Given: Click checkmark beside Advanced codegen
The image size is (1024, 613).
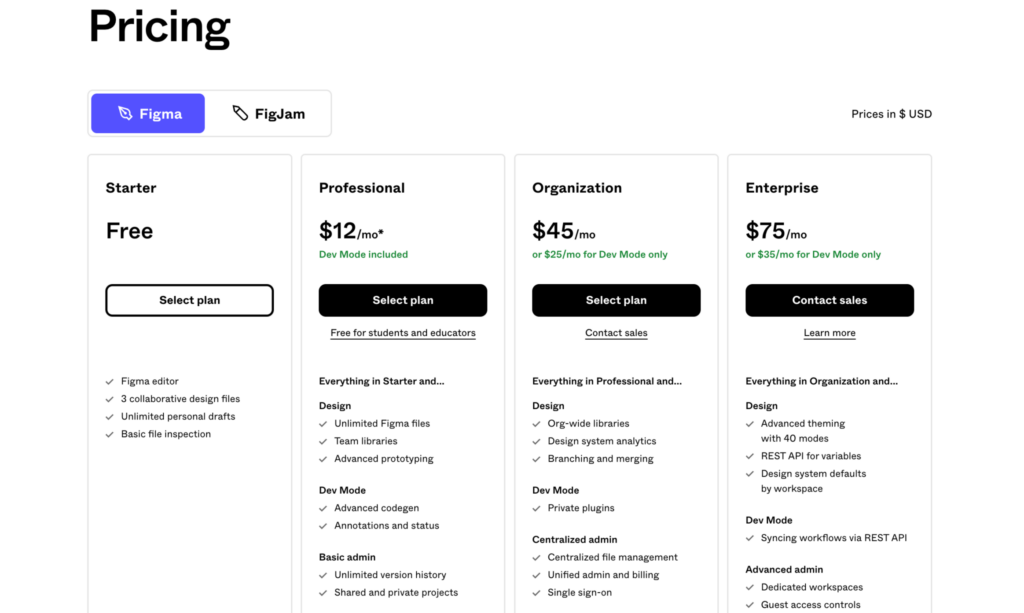Looking at the screenshot, I should pyautogui.click(x=323, y=508).
